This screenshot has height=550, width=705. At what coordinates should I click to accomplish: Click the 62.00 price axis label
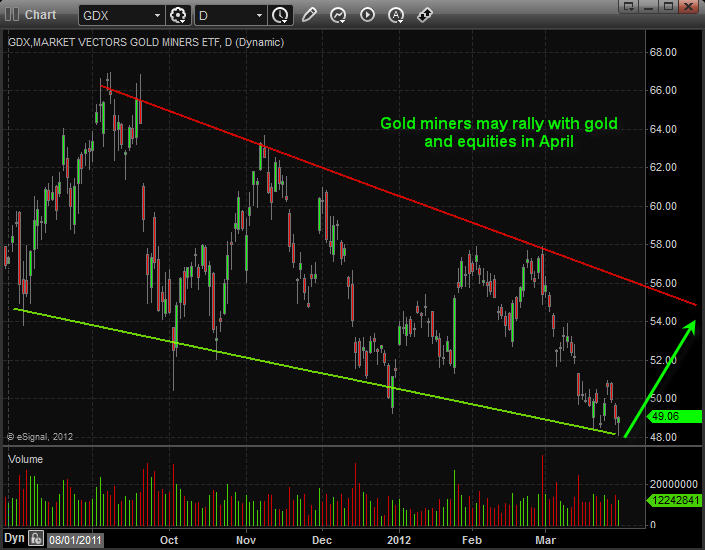[x=663, y=167]
